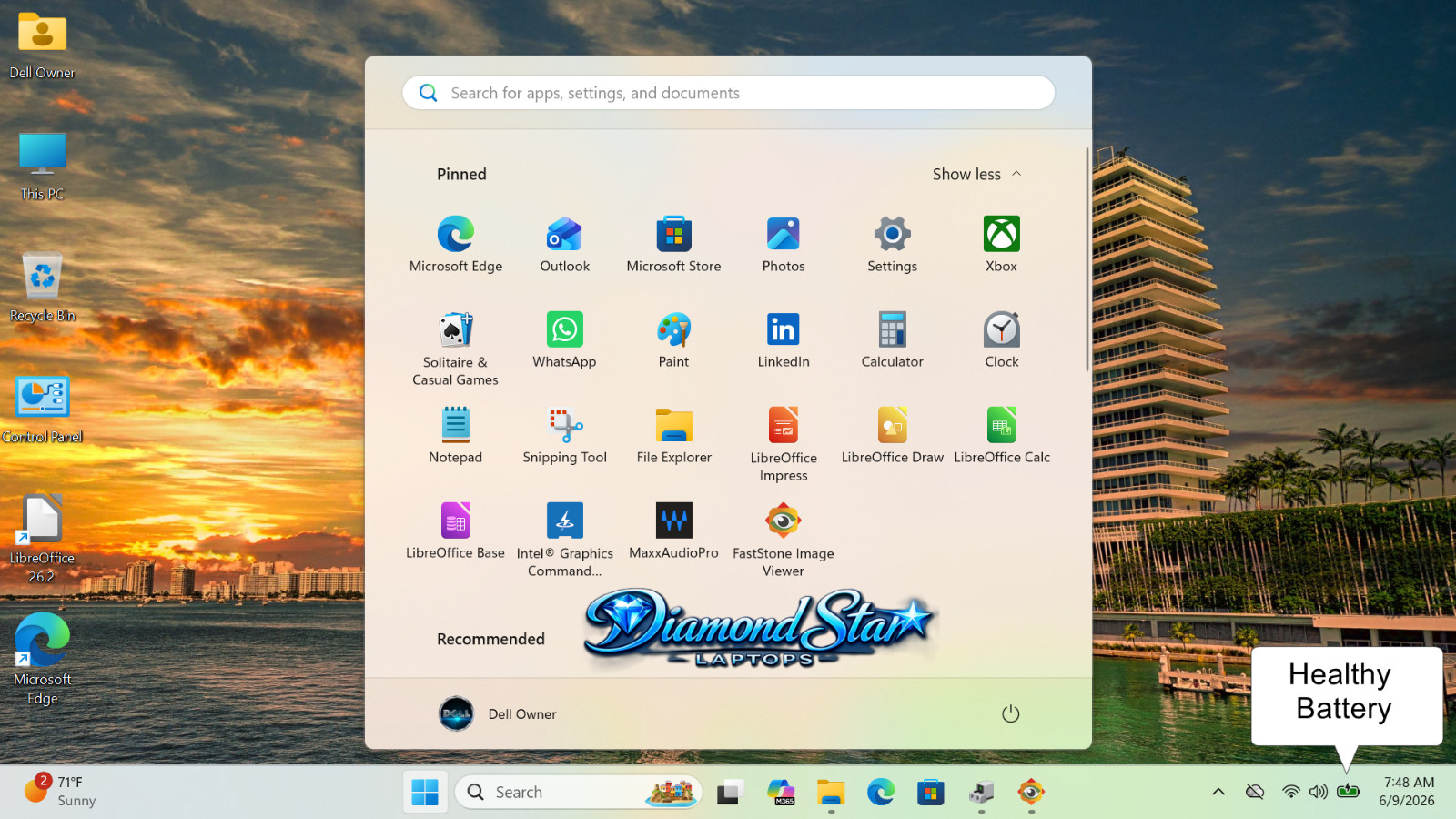1456x819 pixels.
Task: Open Notepad
Action: pos(456,435)
